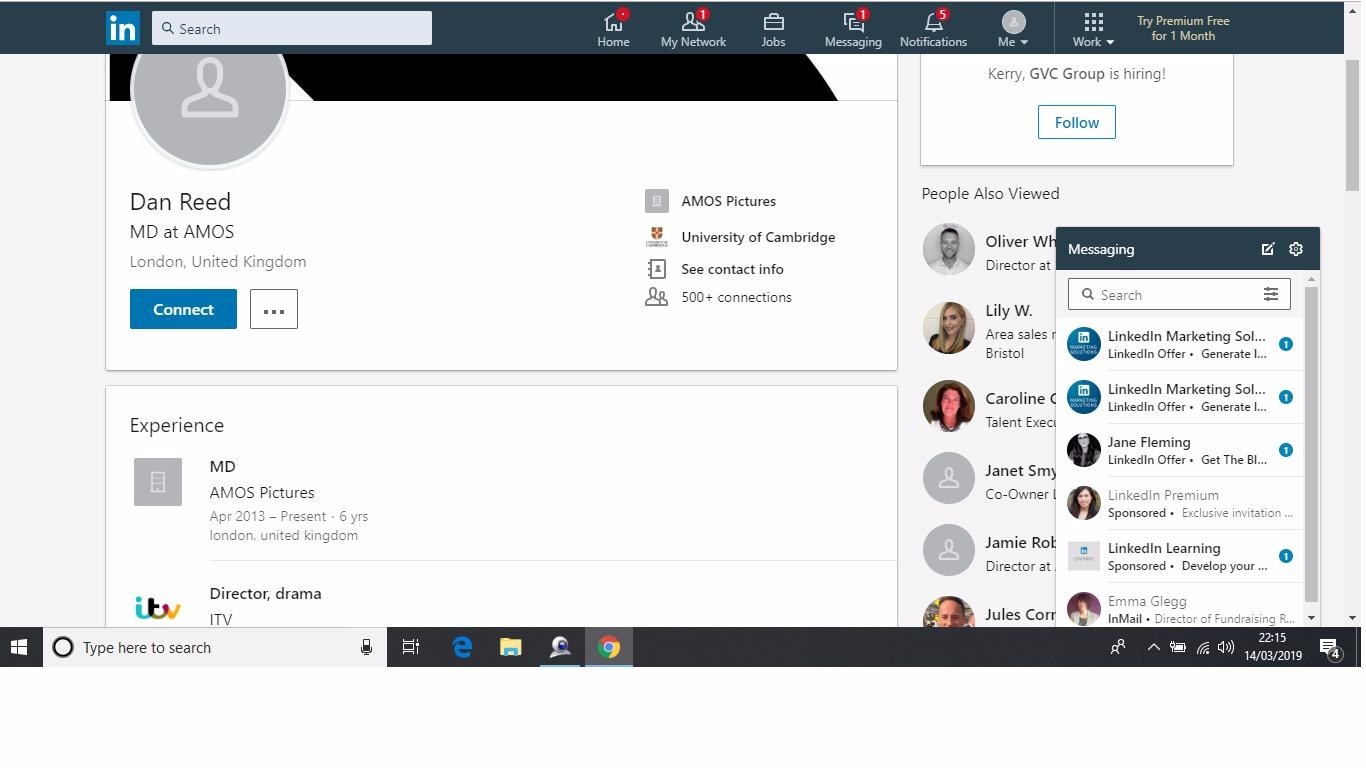Expand the Me profile dropdown

(1013, 29)
